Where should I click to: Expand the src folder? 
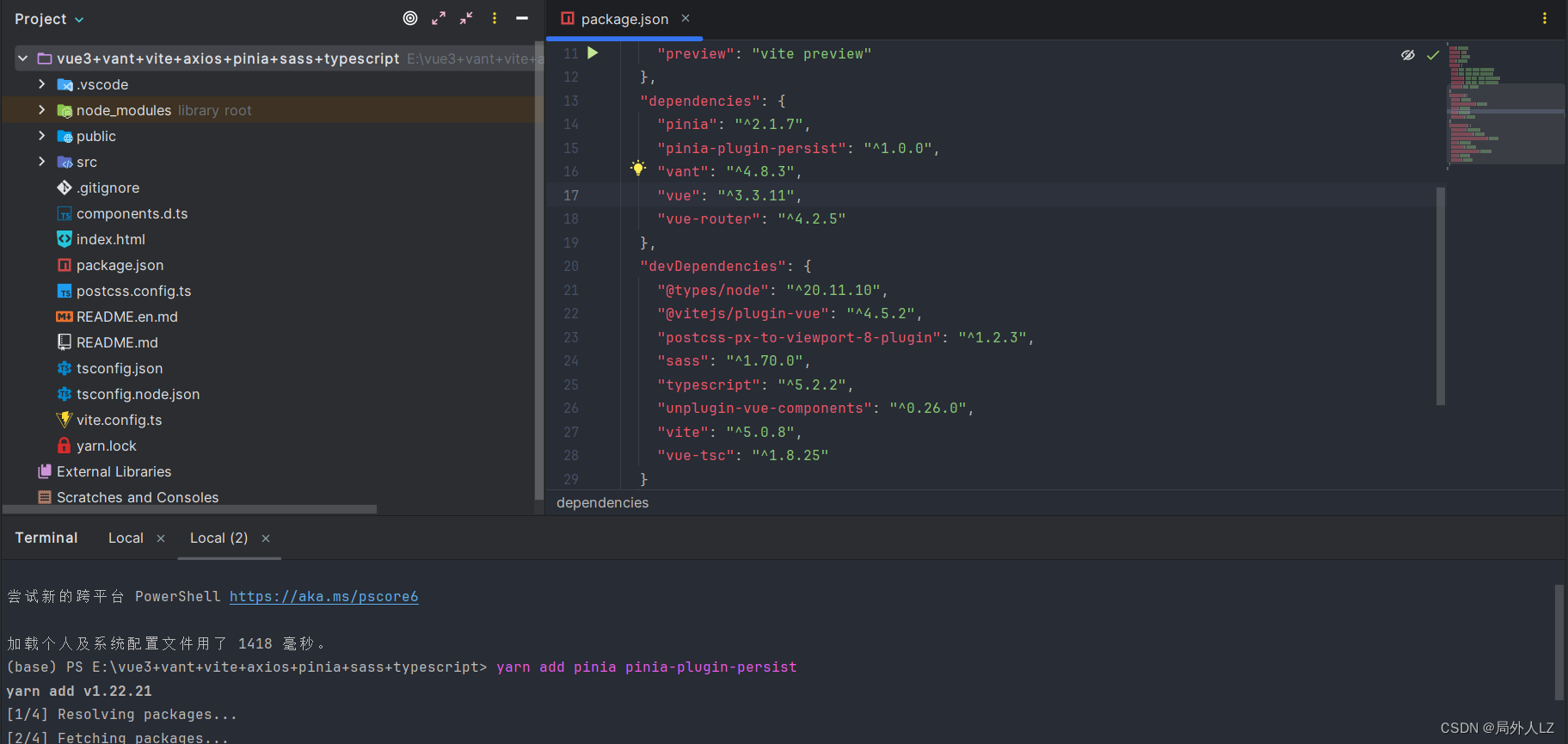pos(41,162)
